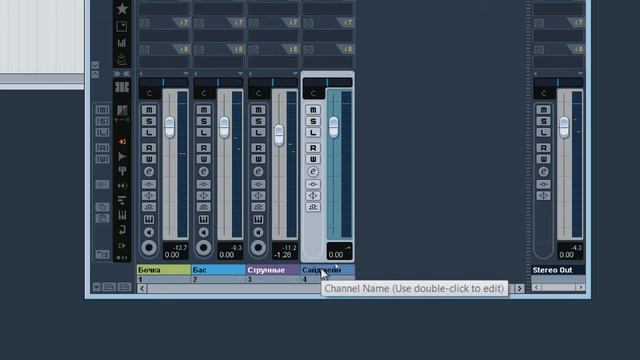The image size is (640, 360).
Task: Deactivate all mutes with global M button
Action: 102,110
